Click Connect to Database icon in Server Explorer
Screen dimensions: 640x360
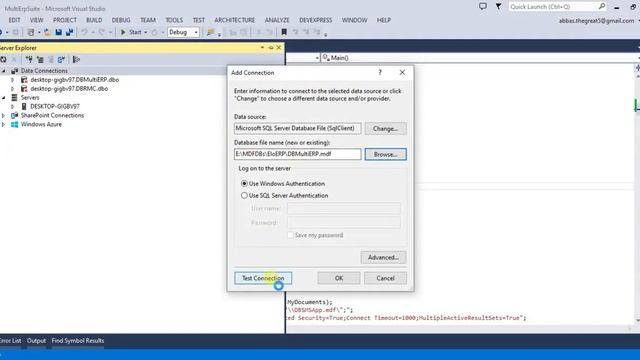pyautogui.click(x=29, y=60)
